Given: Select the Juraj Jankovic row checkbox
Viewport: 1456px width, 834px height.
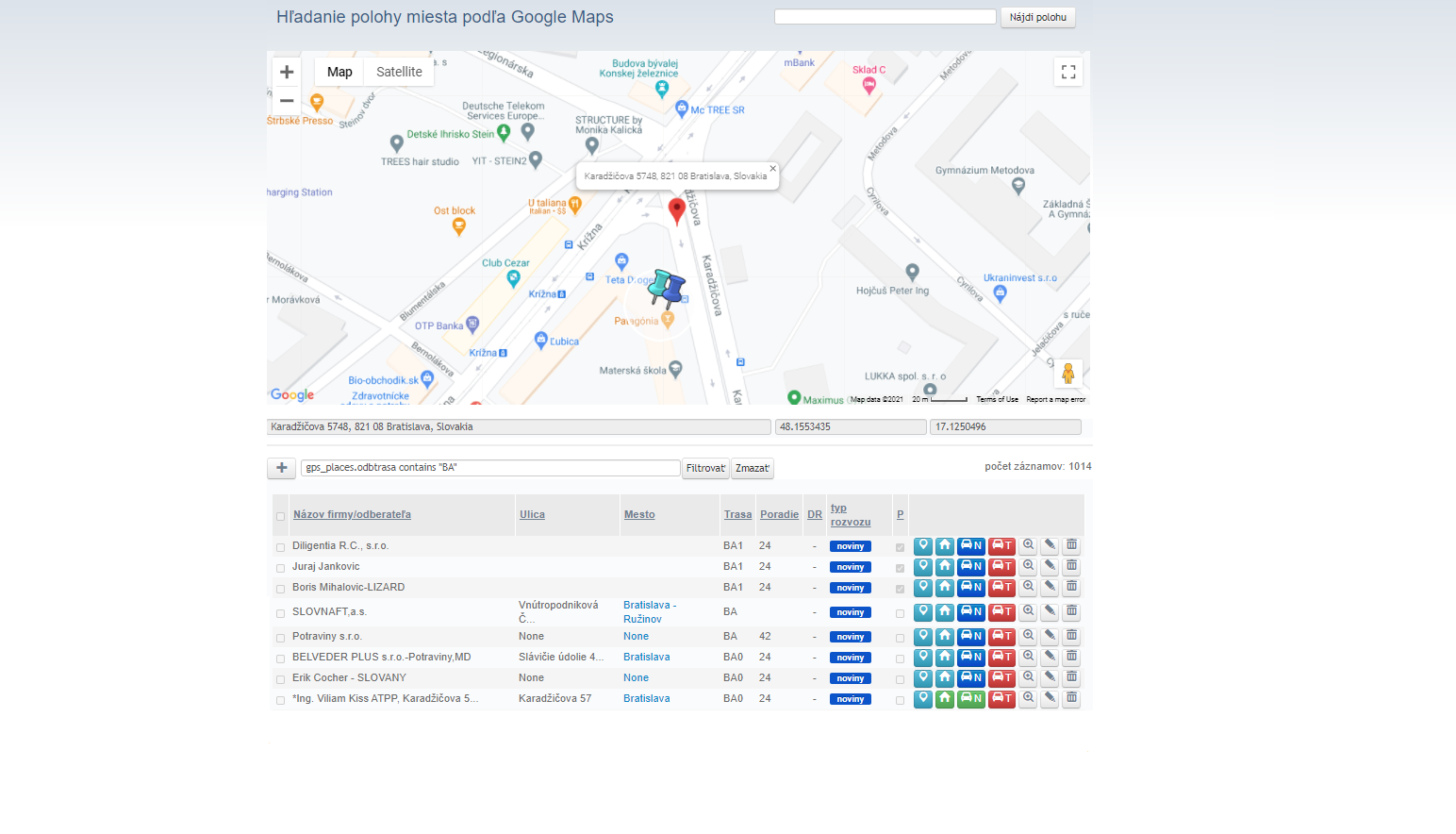Looking at the screenshot, I should pos(280,568).
